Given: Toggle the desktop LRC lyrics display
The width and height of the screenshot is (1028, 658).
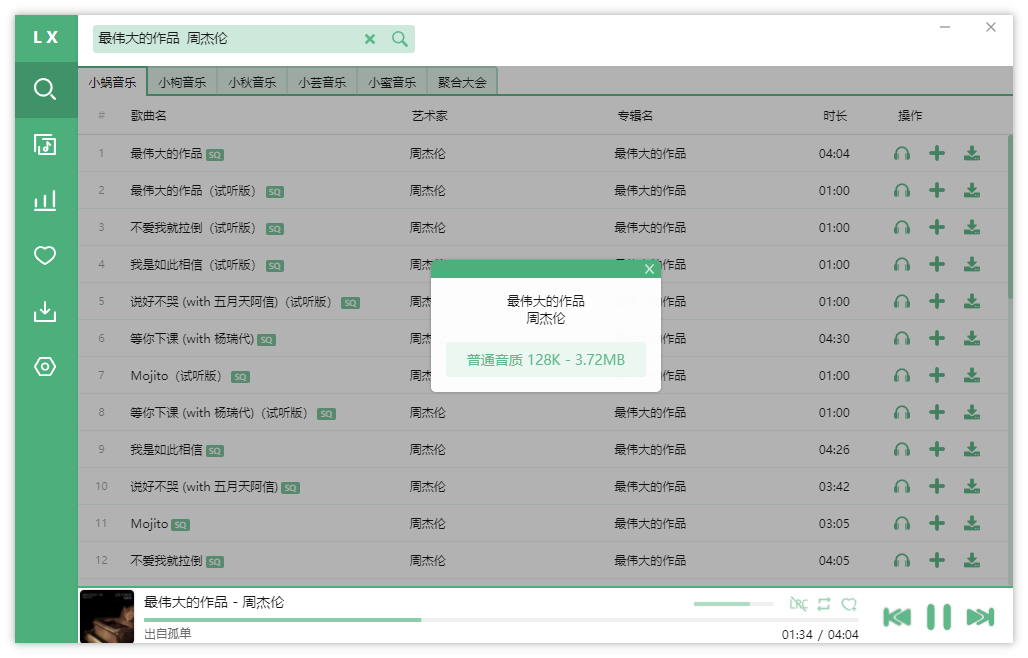Looking at the screenshot, I should click(x=797, y=604).
